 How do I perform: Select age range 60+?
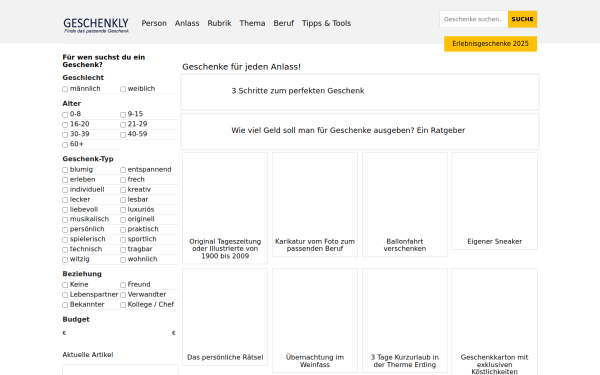(65, 144)
